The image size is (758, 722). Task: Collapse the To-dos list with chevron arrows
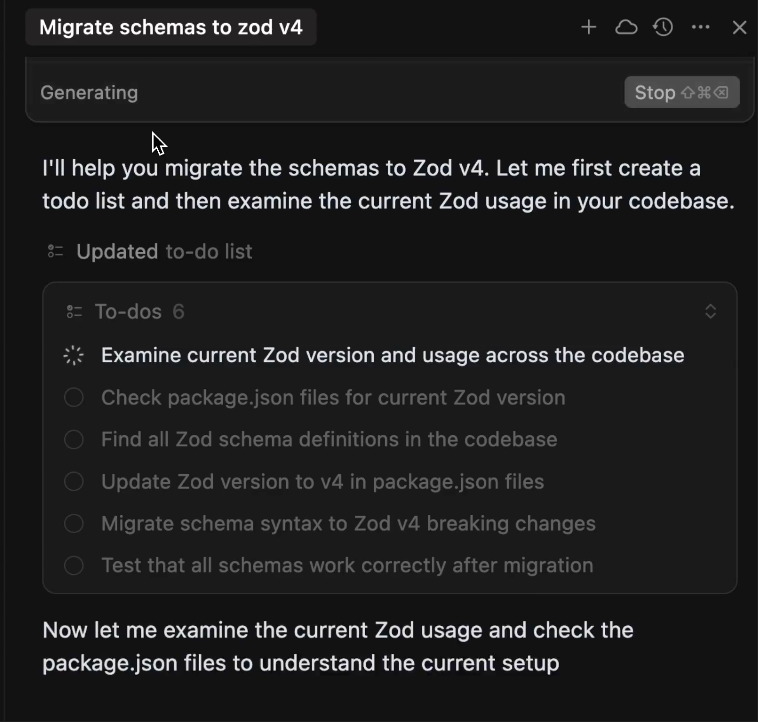click(x=710, y=312)
